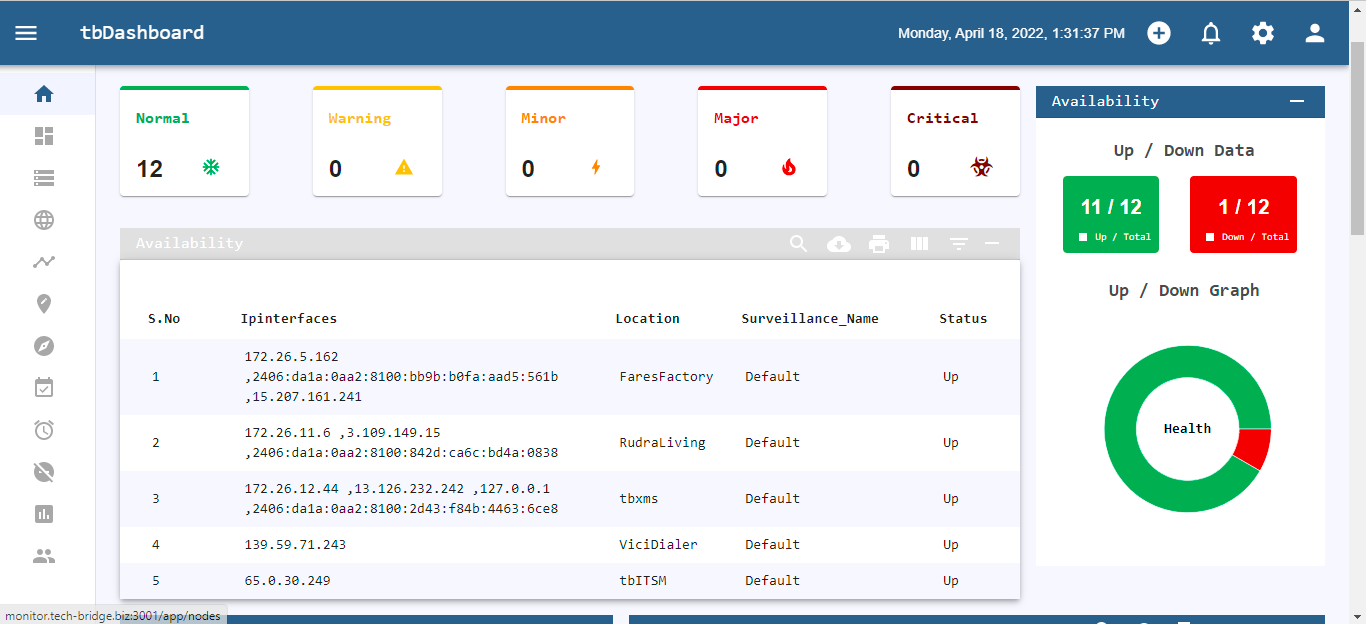This screenshot has width=1366, height=624.
Task: Select the trend graph icon in sidebar
Action: point(44,261)
